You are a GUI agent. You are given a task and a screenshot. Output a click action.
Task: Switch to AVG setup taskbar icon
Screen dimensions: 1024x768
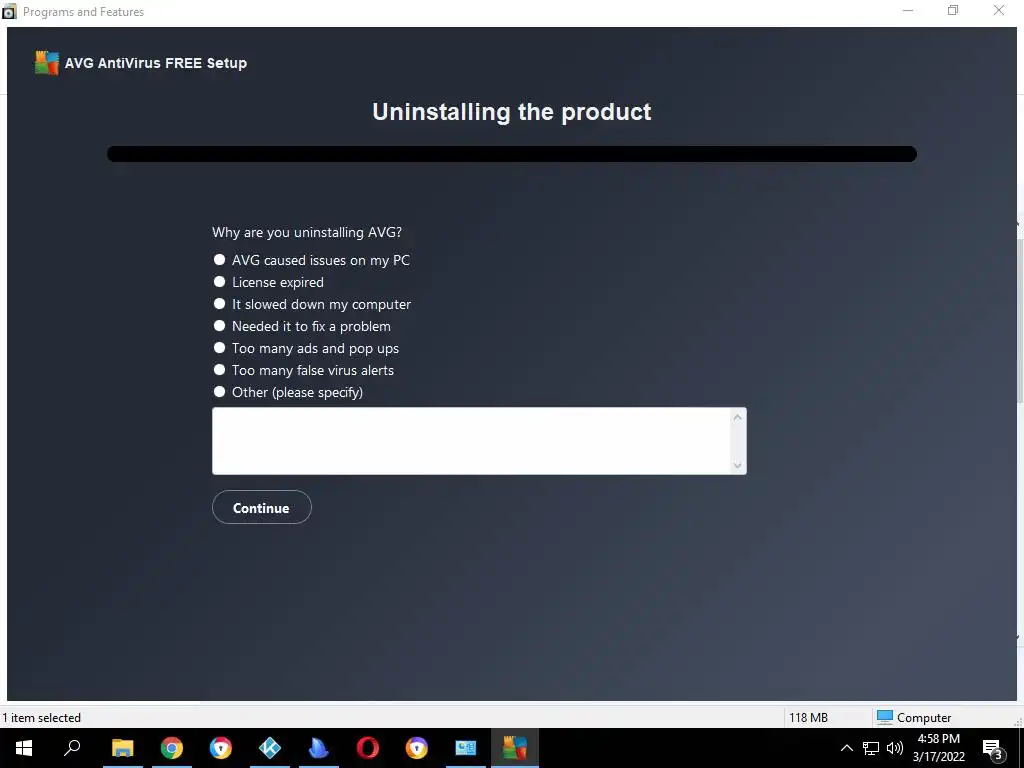pos(515,748)
